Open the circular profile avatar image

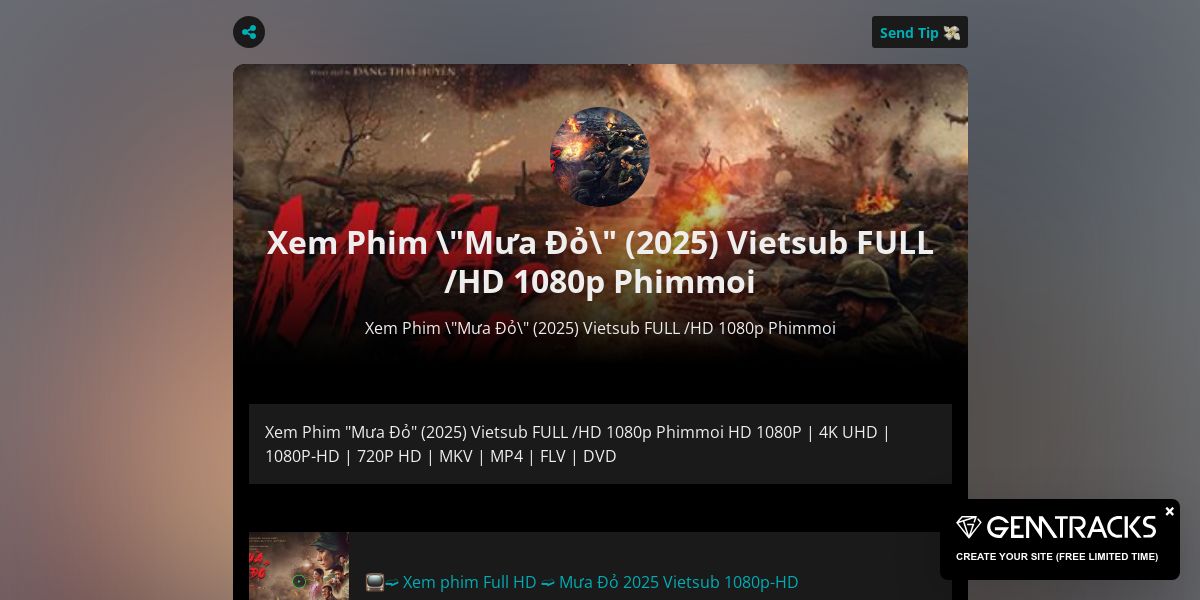point(600,157)
